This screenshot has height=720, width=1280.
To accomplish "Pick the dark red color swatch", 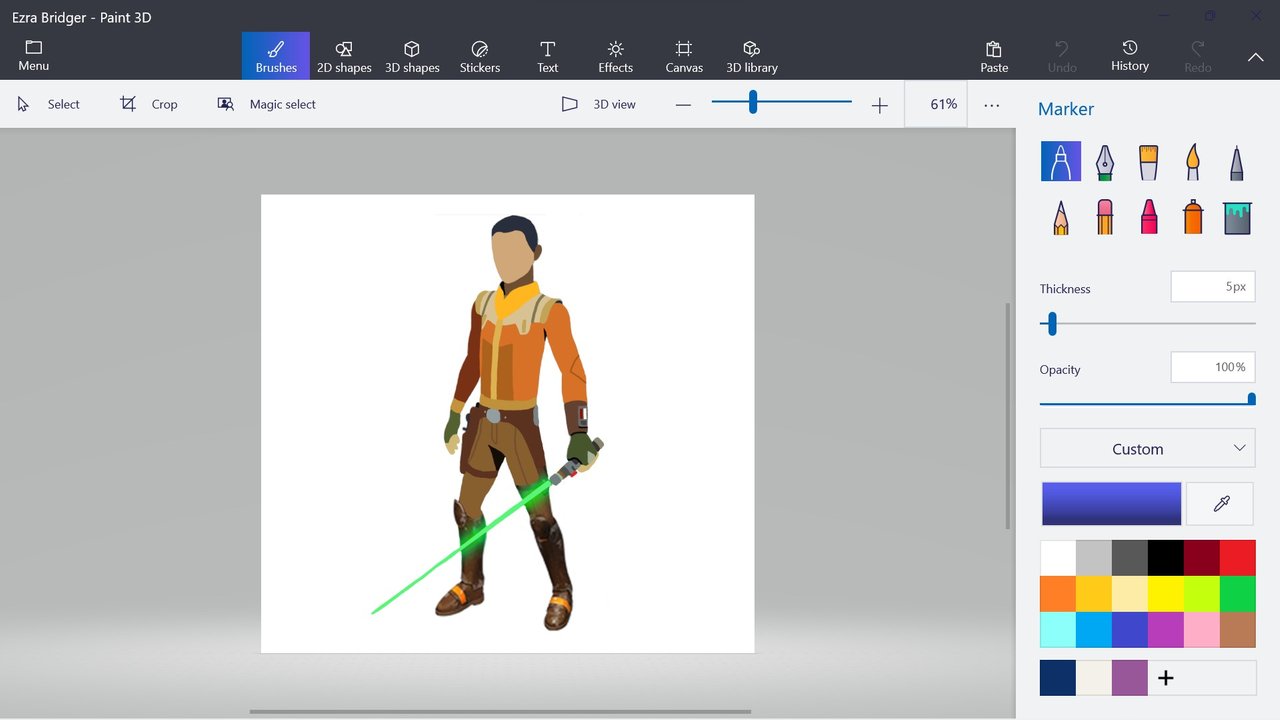I will (1202, 558).
